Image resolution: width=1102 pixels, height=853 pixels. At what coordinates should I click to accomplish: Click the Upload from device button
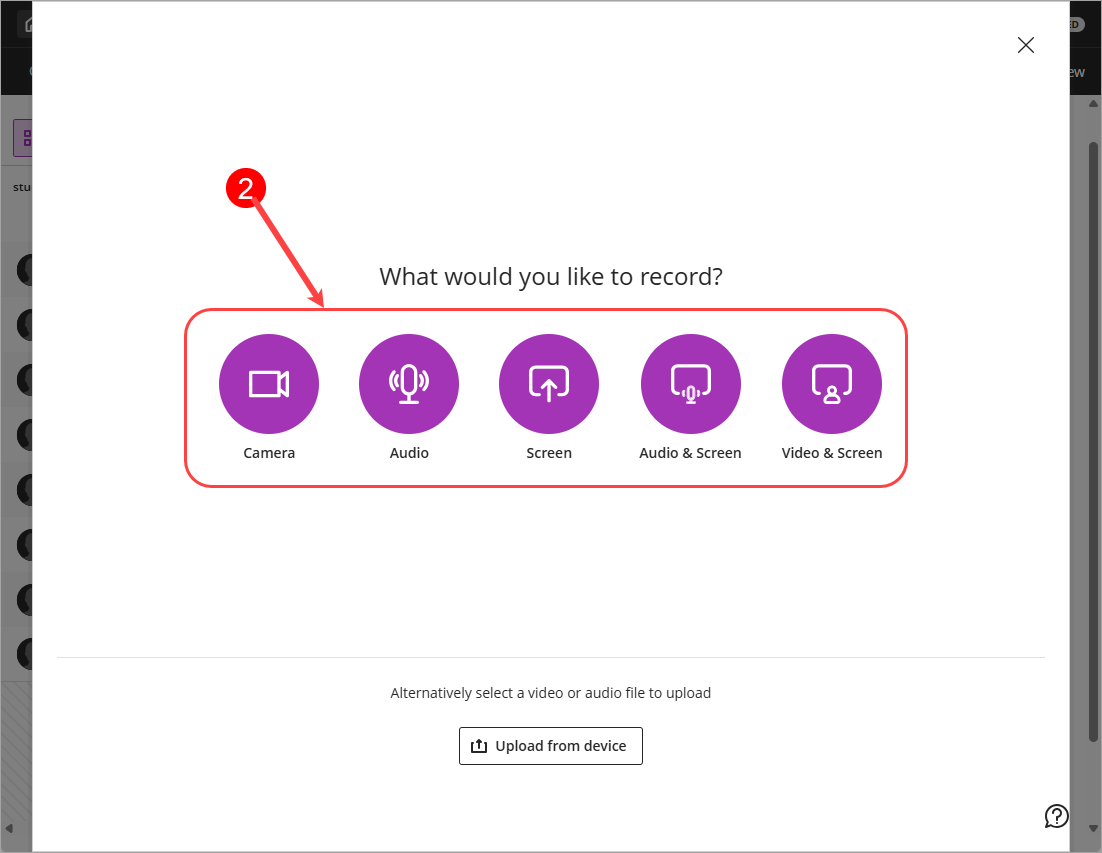550,745
